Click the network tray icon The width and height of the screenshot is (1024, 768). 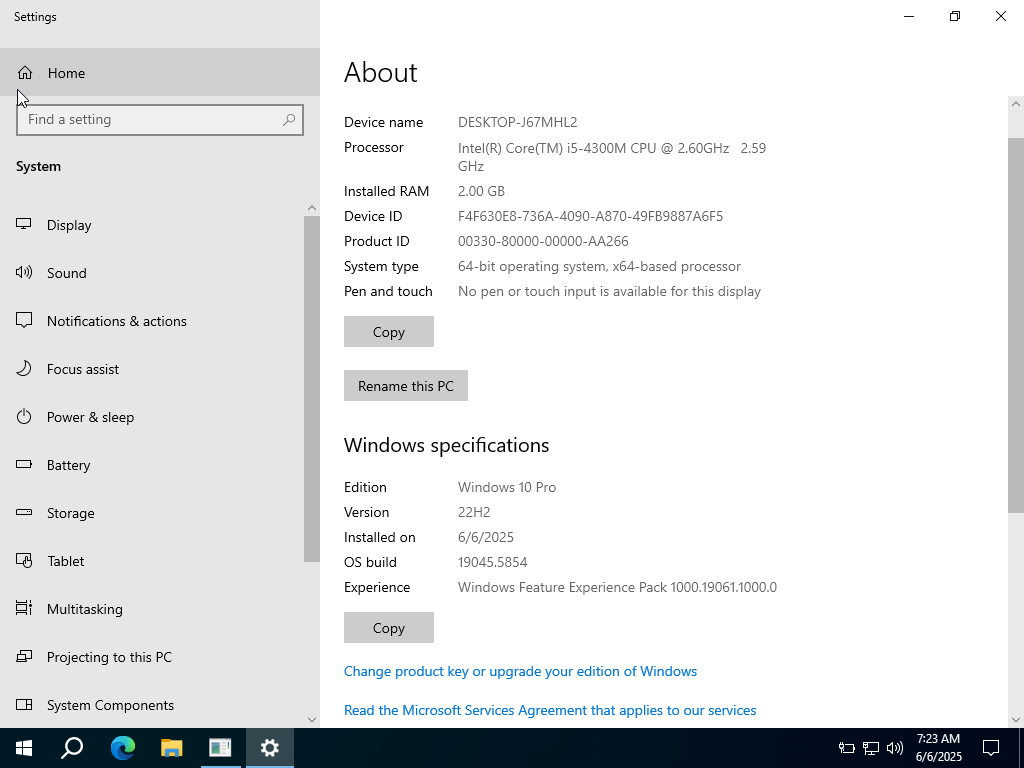point(871,748)
